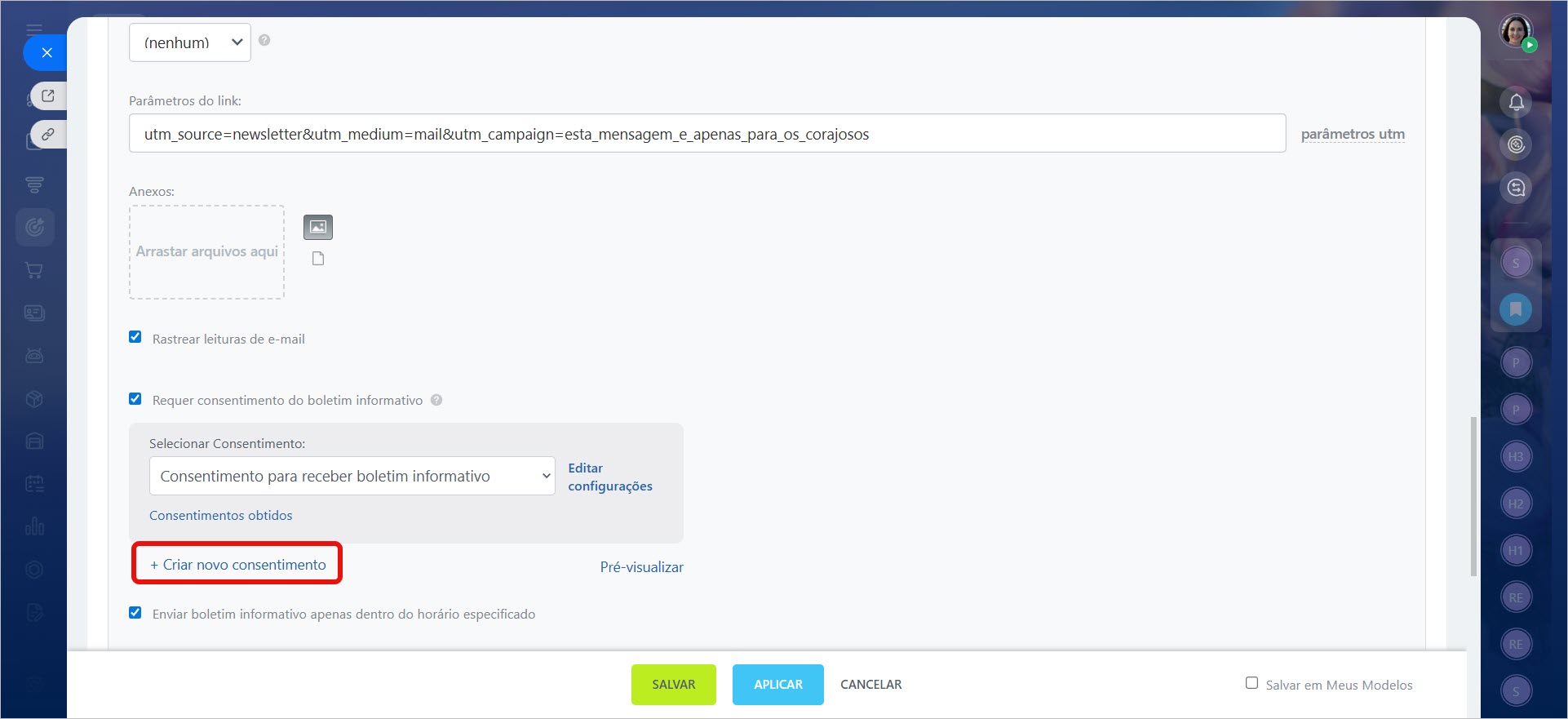Click the green SALVAR button
The width and height of the screenshot is (1568, 719).
click(673, 685)
